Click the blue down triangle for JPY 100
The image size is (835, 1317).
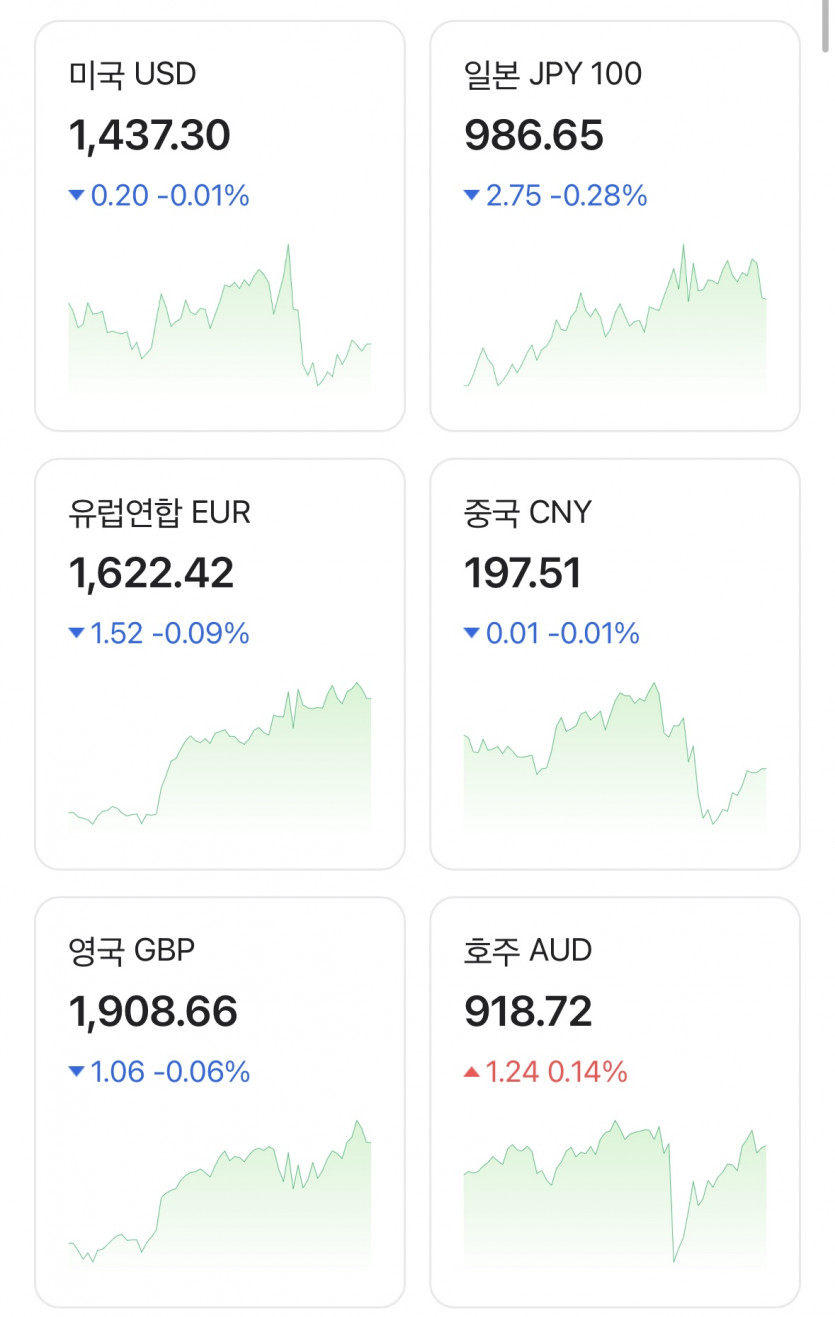click(472, 196)
